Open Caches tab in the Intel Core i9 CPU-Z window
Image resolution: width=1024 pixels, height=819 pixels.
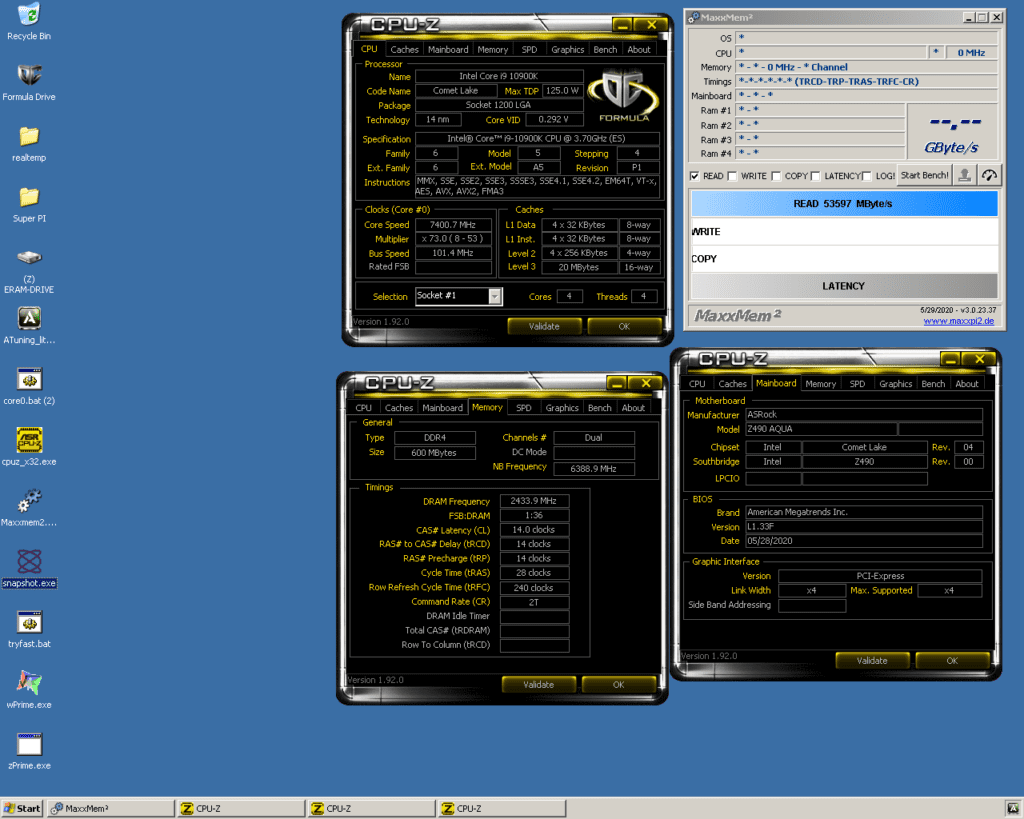pyautogui.click(x=404, y=50)
